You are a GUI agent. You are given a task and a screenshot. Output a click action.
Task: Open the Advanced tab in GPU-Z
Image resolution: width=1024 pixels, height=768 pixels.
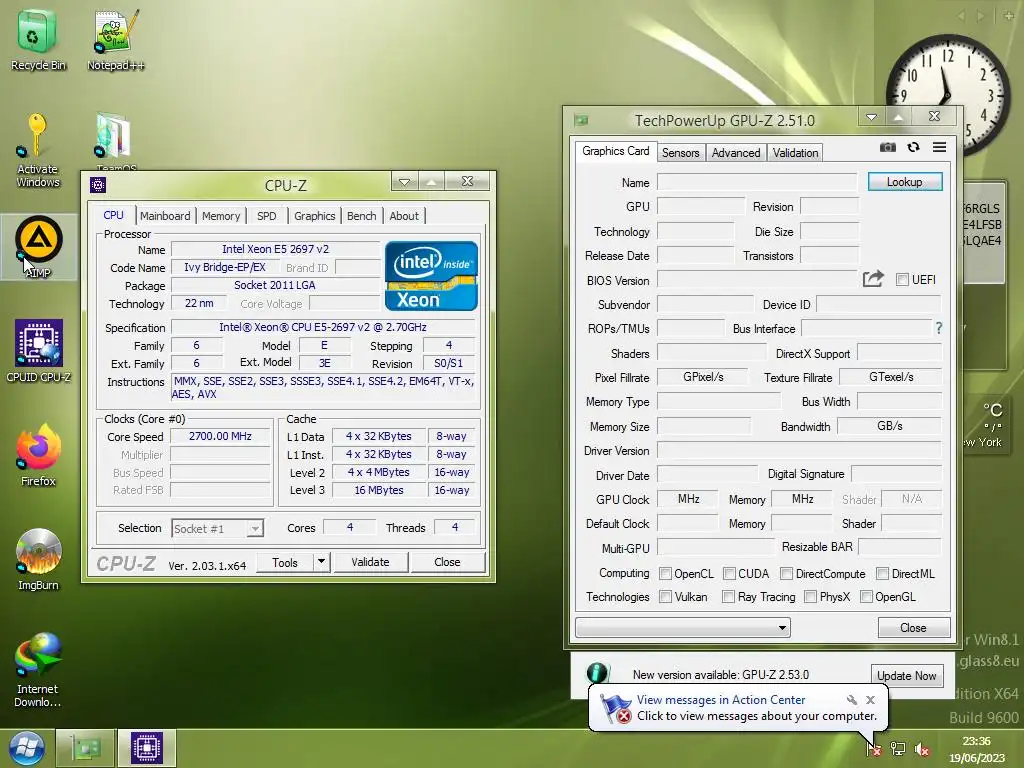735,153
